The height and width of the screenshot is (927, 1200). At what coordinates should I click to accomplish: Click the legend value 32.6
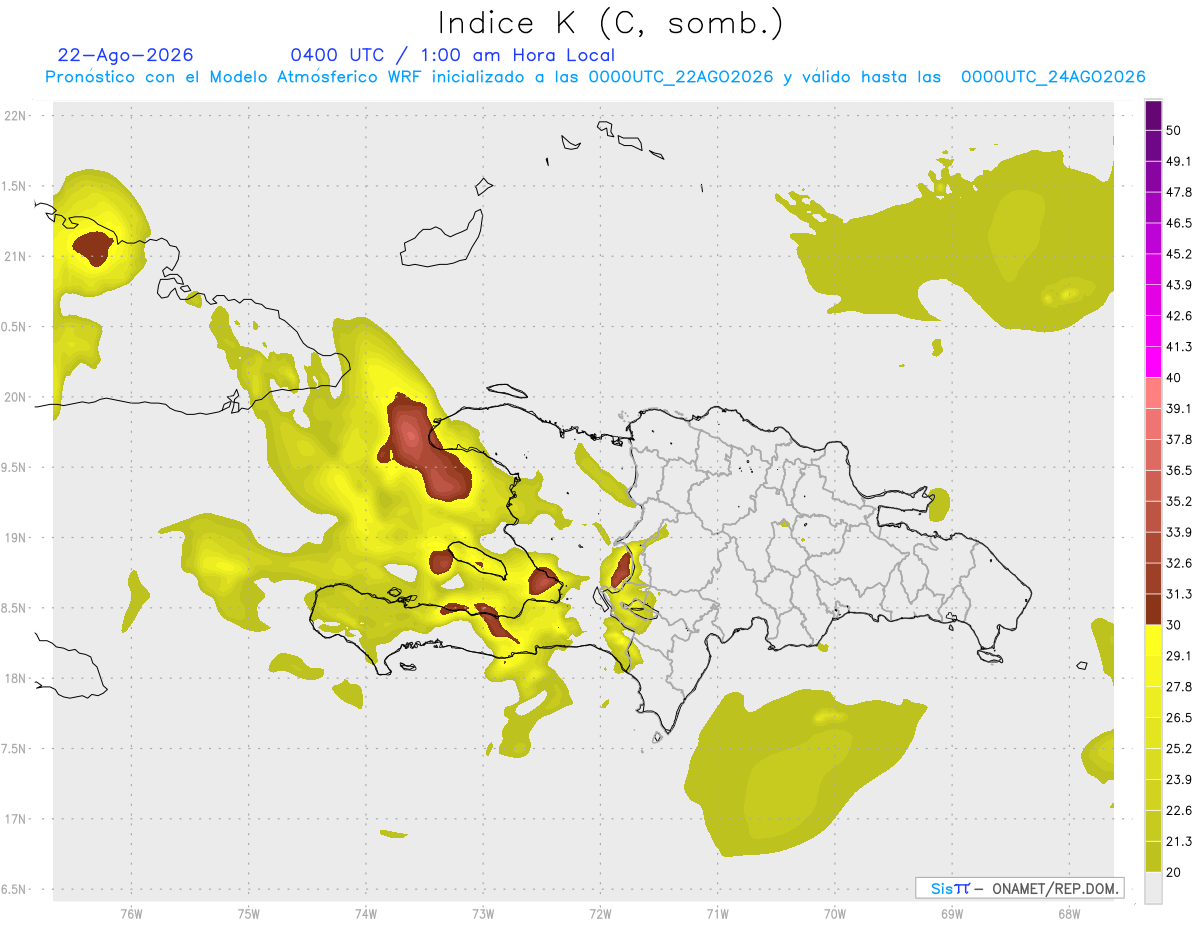click(1178, 563)
